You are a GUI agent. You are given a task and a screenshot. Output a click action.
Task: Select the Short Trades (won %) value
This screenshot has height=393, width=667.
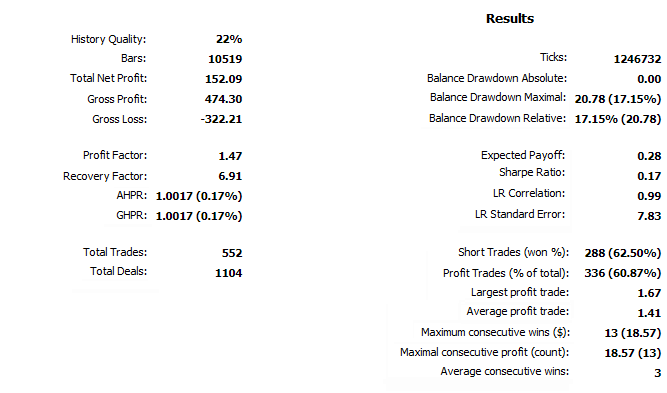click(623, 253)
